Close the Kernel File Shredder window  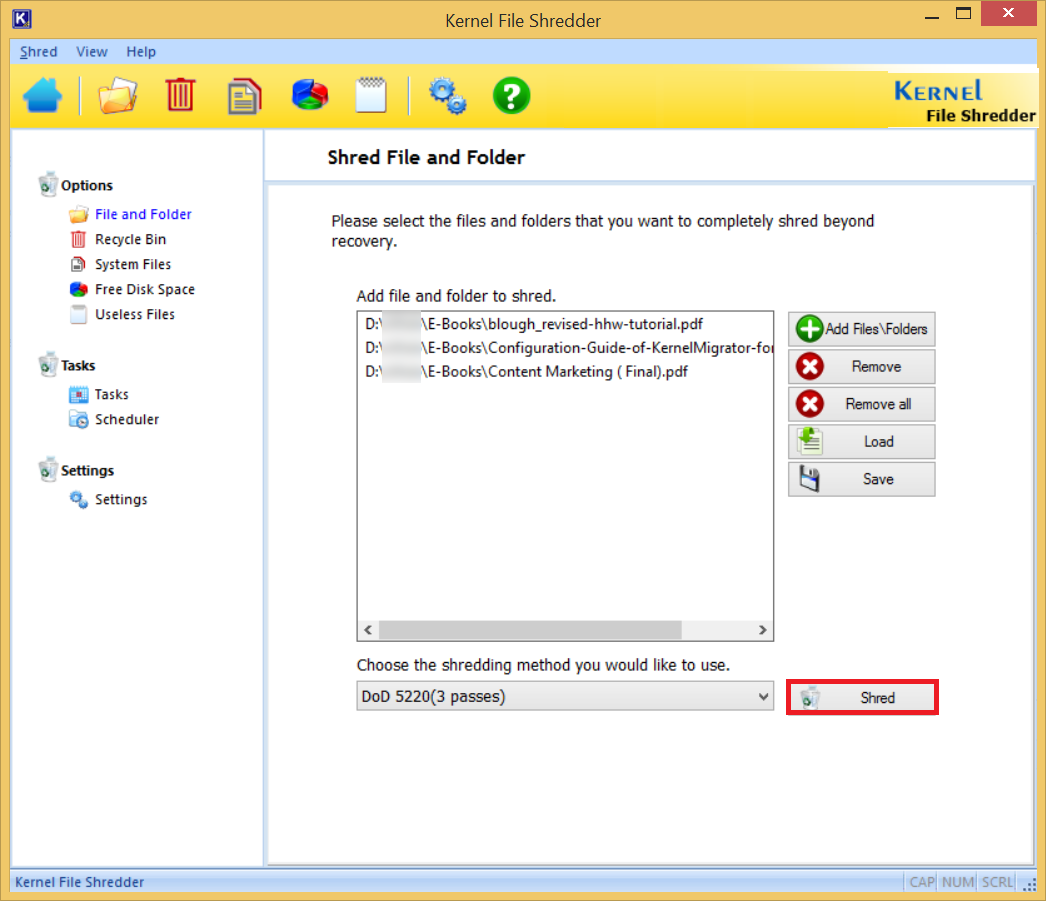(x=1008, y=14)
